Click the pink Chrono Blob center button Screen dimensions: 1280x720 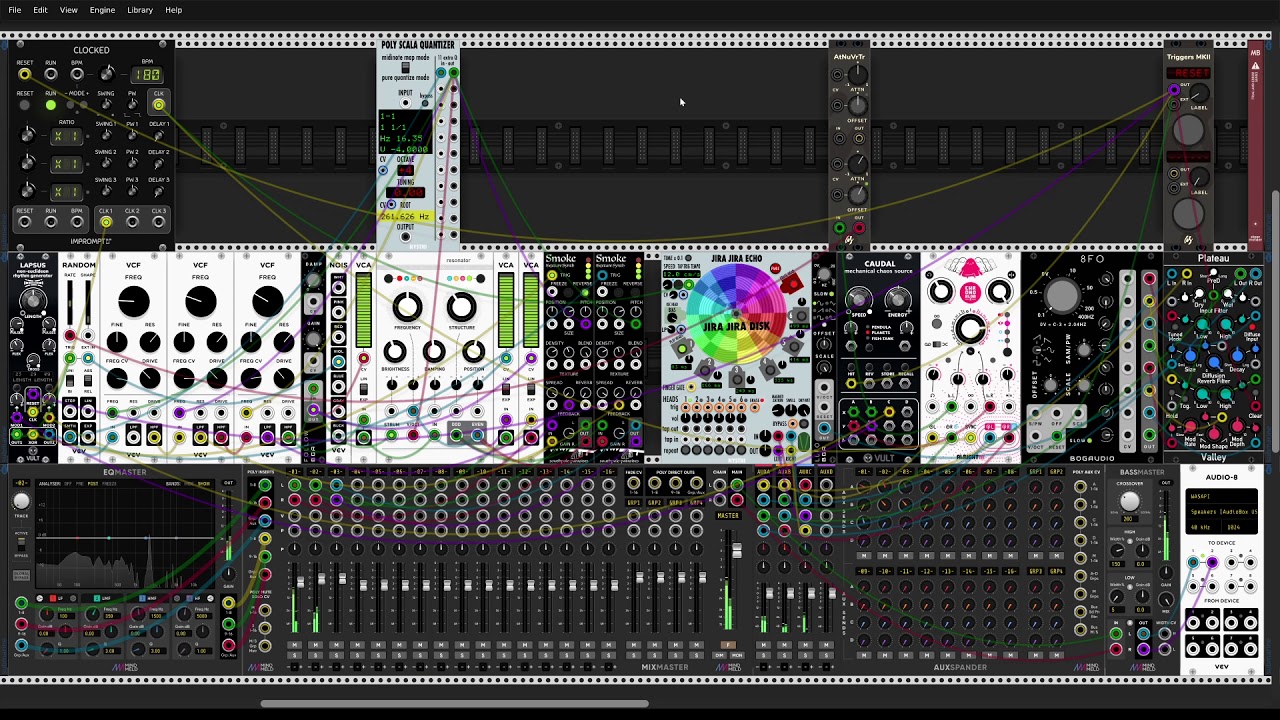(970, 291)
